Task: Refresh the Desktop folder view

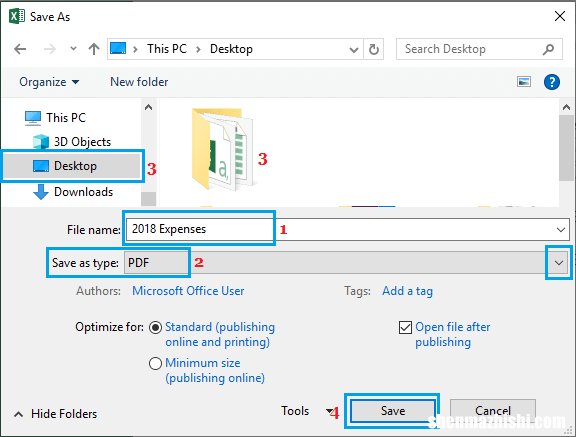Action: point(374,49)
